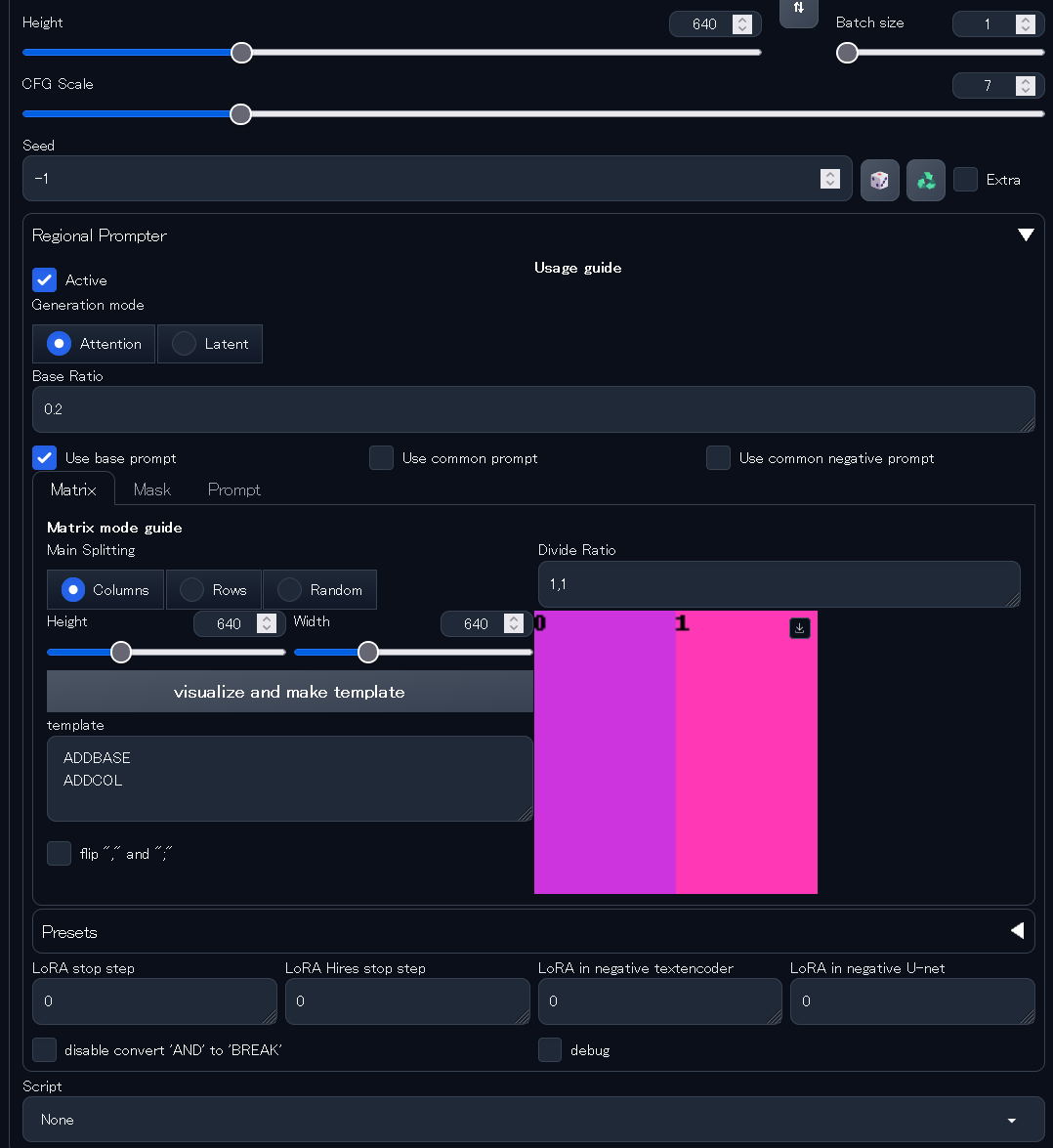Click the CFG Scale slider handle
Image resolution: width=1053 pixels, height=1148 pixels.
click(x=240, y=114)
